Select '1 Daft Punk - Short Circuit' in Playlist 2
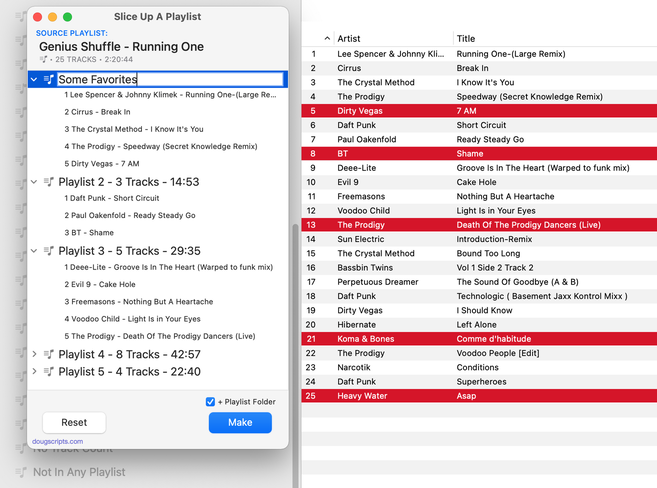 (158, 198)
